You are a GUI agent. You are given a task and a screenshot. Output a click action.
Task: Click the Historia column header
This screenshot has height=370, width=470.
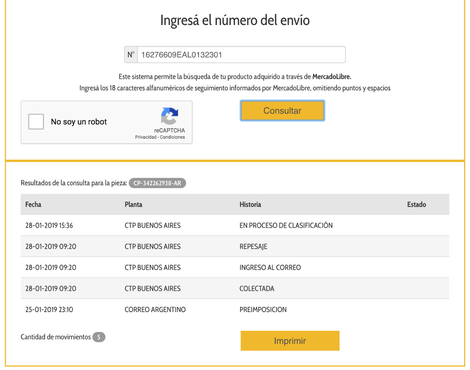click(x=250, y=204)
